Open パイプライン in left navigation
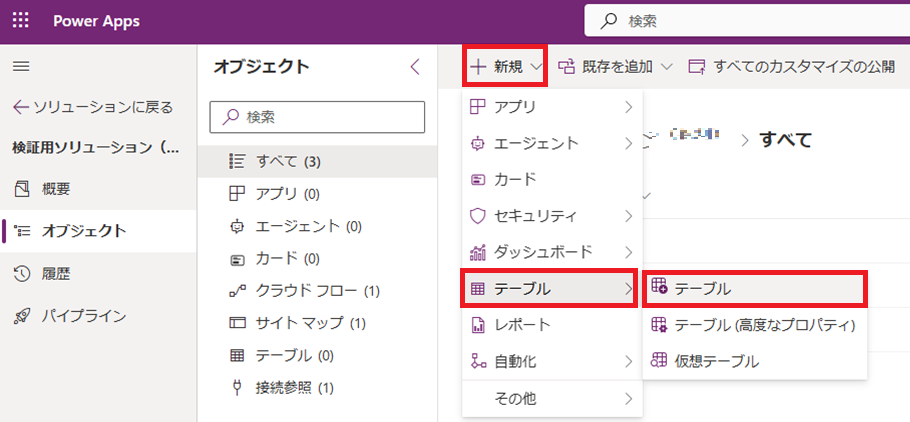Image resolution: width=910 pixels, height=422 pixels. click(98, 316)
